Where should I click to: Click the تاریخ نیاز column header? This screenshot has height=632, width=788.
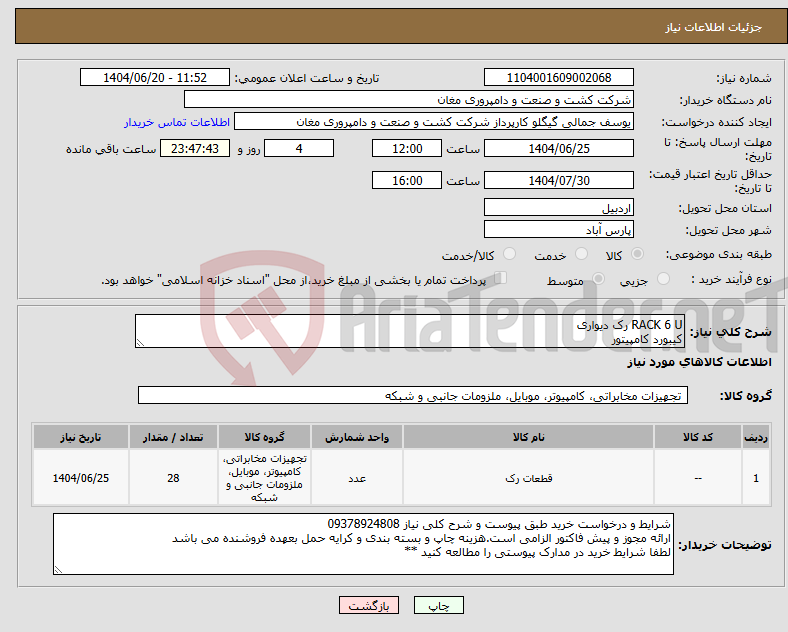click(81, 437)
